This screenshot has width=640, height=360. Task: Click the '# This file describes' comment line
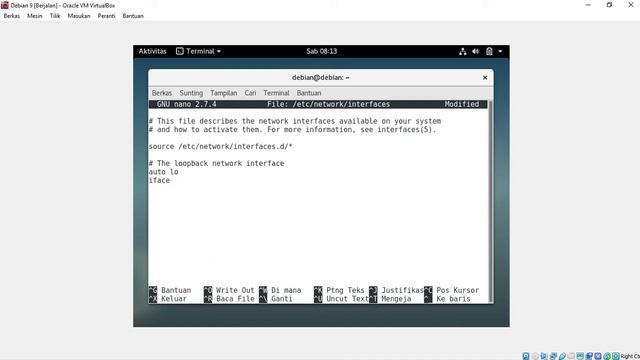pos(295,121)
